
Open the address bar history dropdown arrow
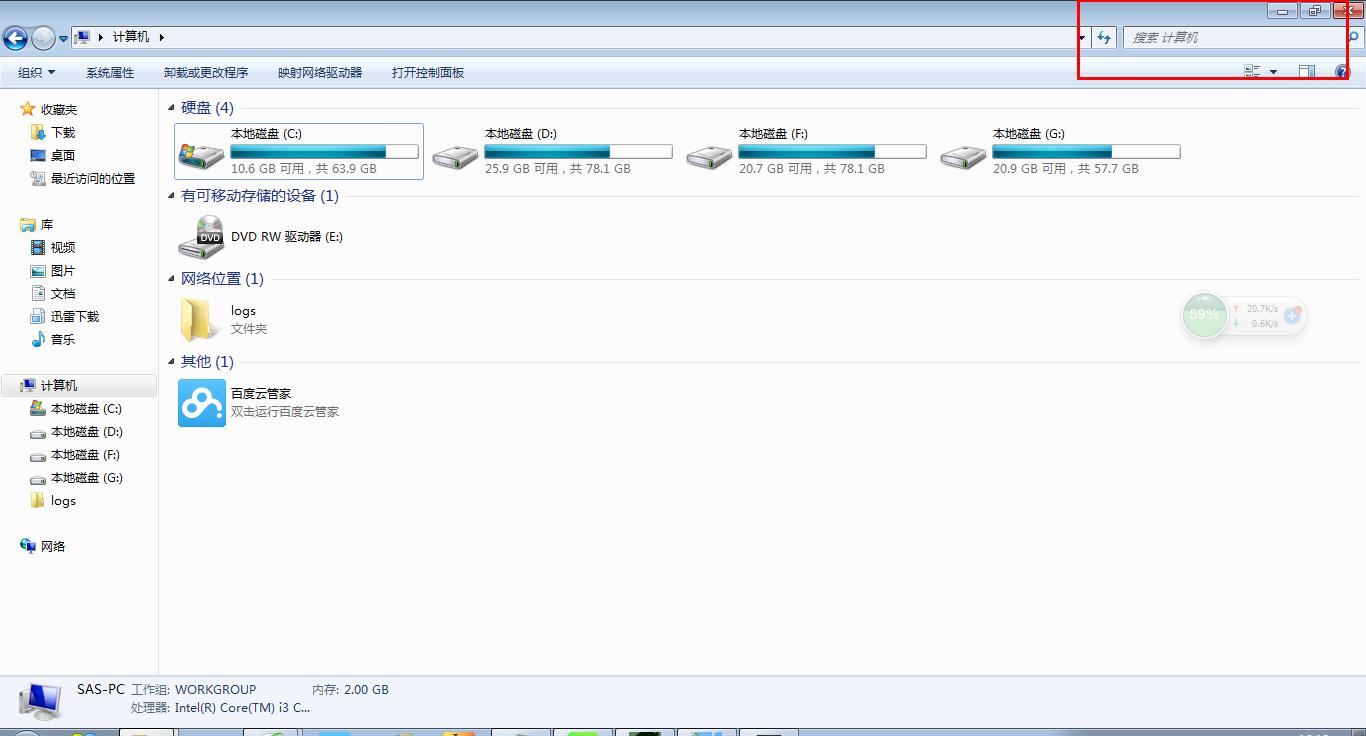(1082, 38)
